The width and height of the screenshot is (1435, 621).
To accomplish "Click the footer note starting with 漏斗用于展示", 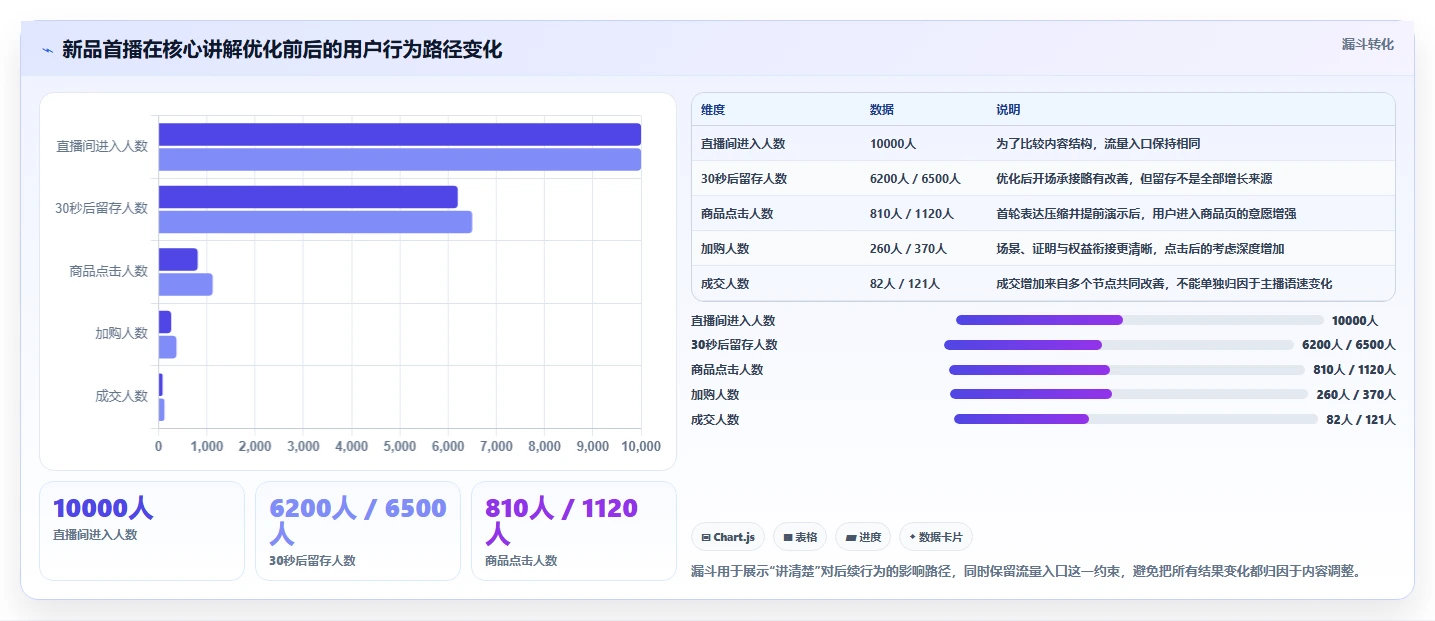I will (x=1027, y=572).
